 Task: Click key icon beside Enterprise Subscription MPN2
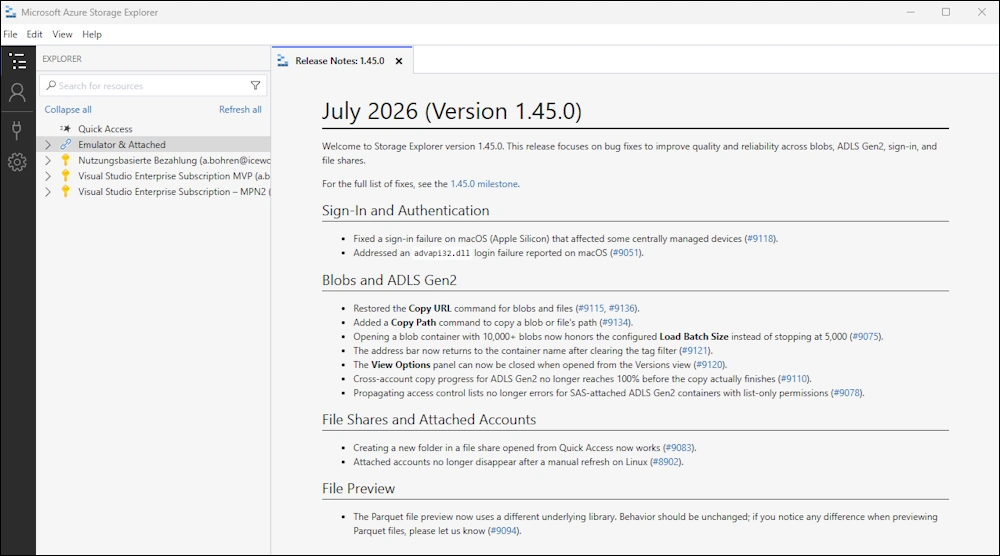click(65, 191)
